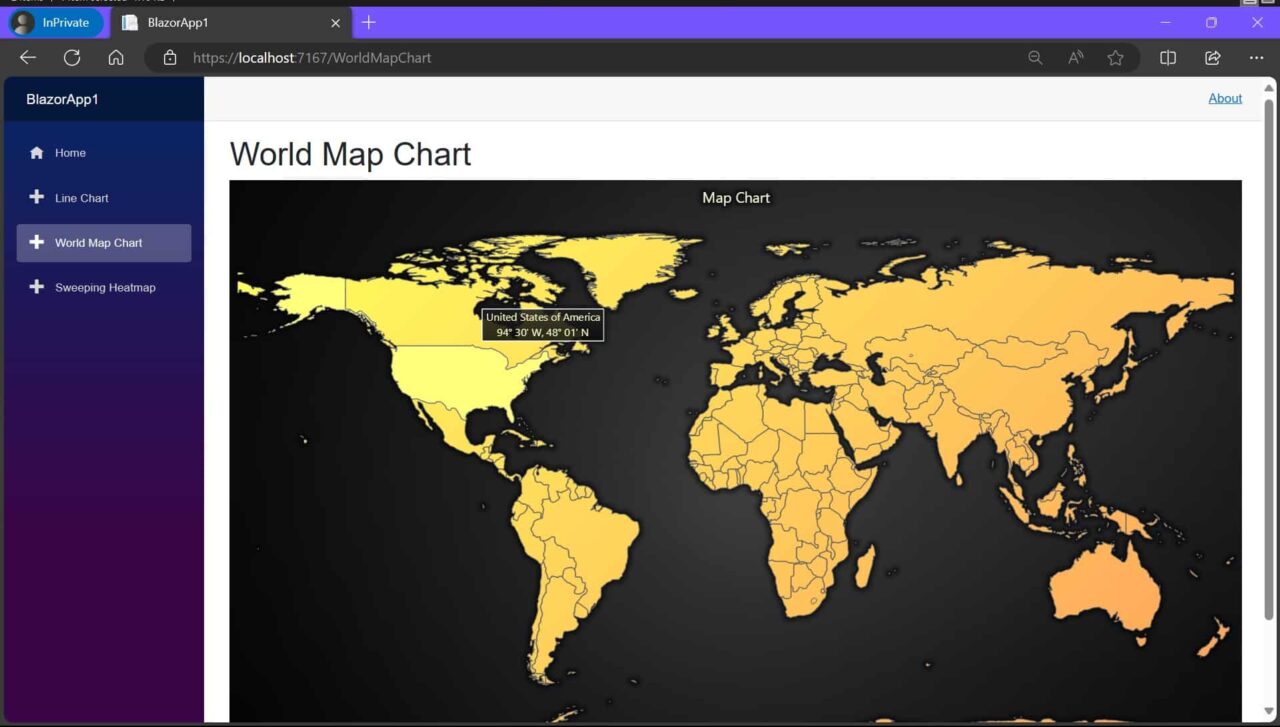
Task: Click the zoom magnifier icon in address bar
Action: click(x=1035, y=58)
